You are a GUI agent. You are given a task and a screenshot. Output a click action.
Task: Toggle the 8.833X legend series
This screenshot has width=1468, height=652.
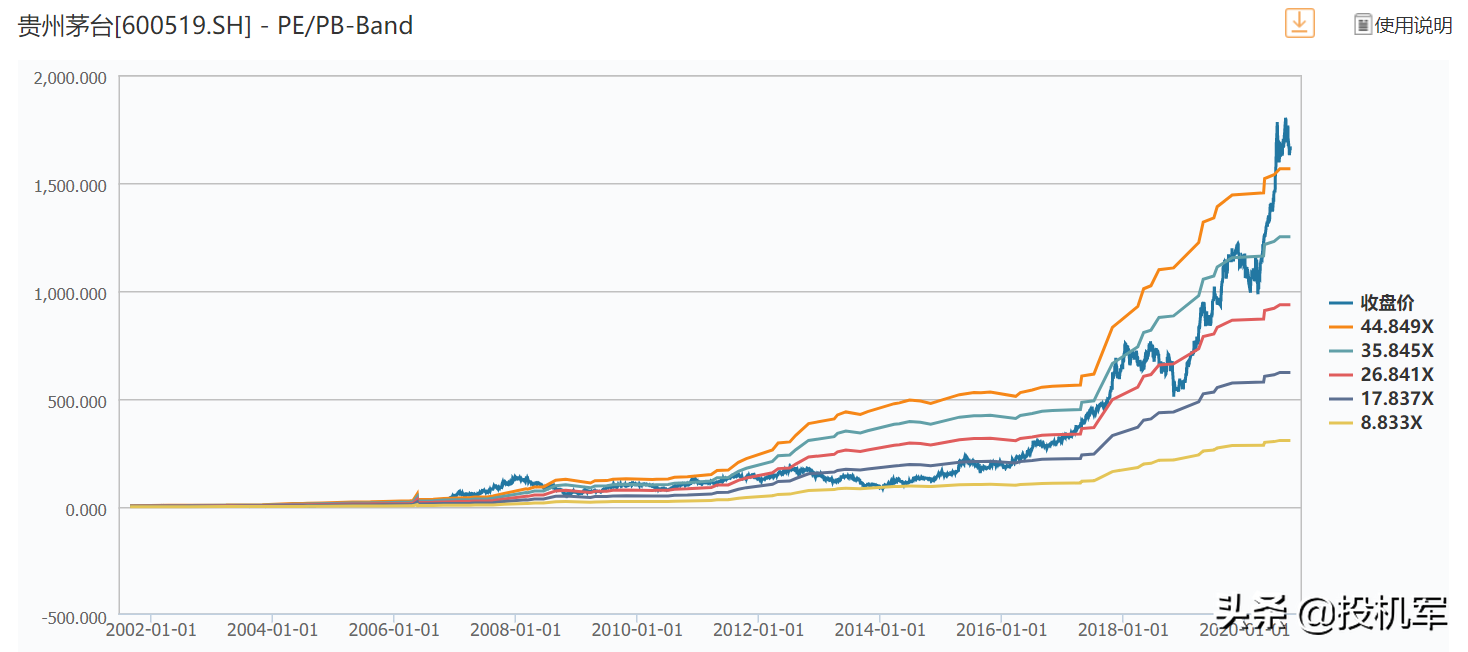click(x=1375, y=423)
